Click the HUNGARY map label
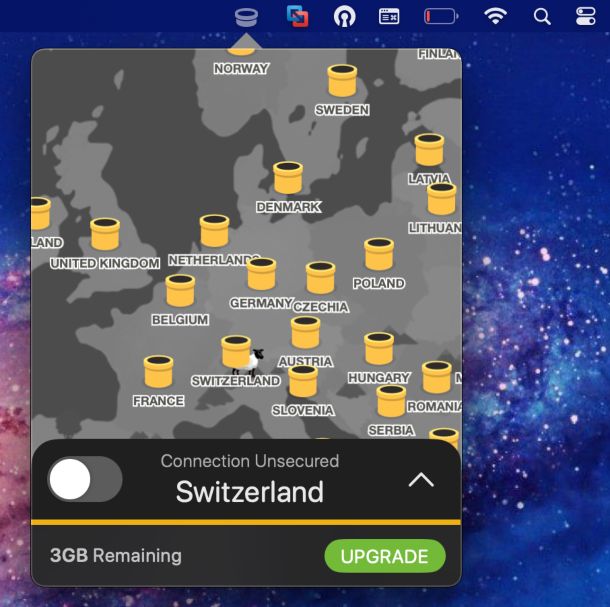The image size is (610, 607). point(379,378)
